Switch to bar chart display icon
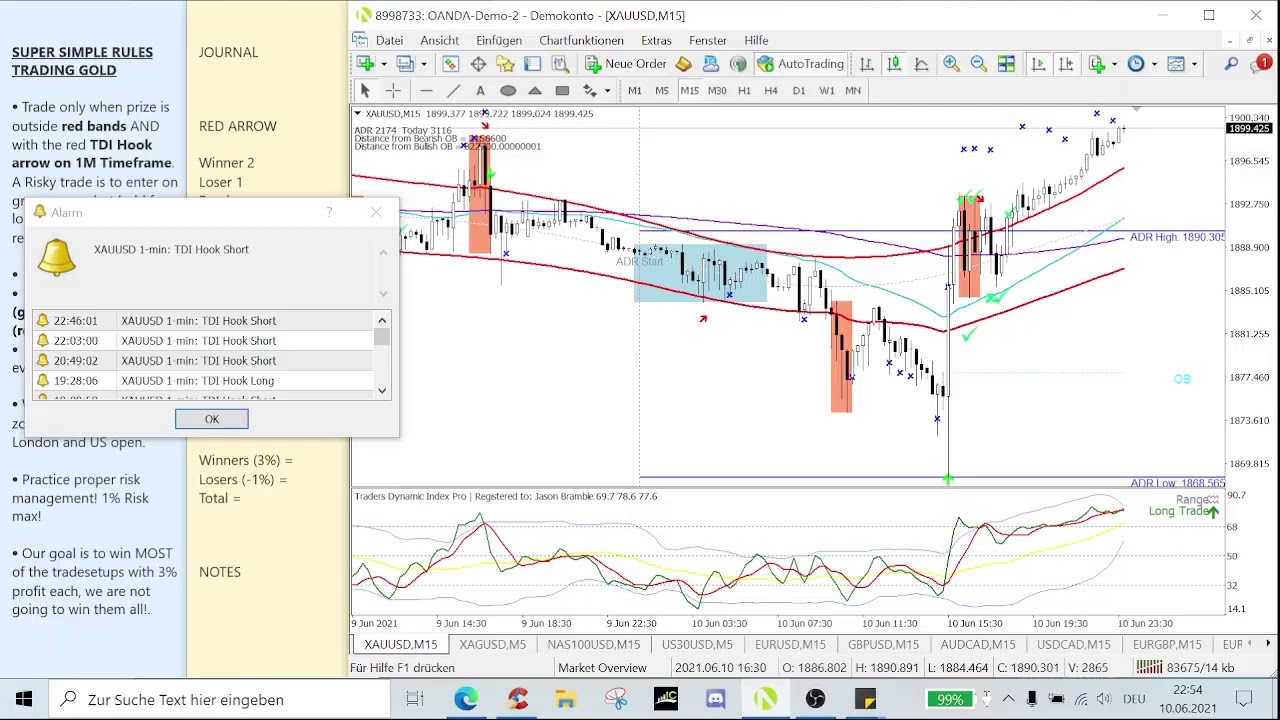1280x720 pixels. (x=867, y=64)
